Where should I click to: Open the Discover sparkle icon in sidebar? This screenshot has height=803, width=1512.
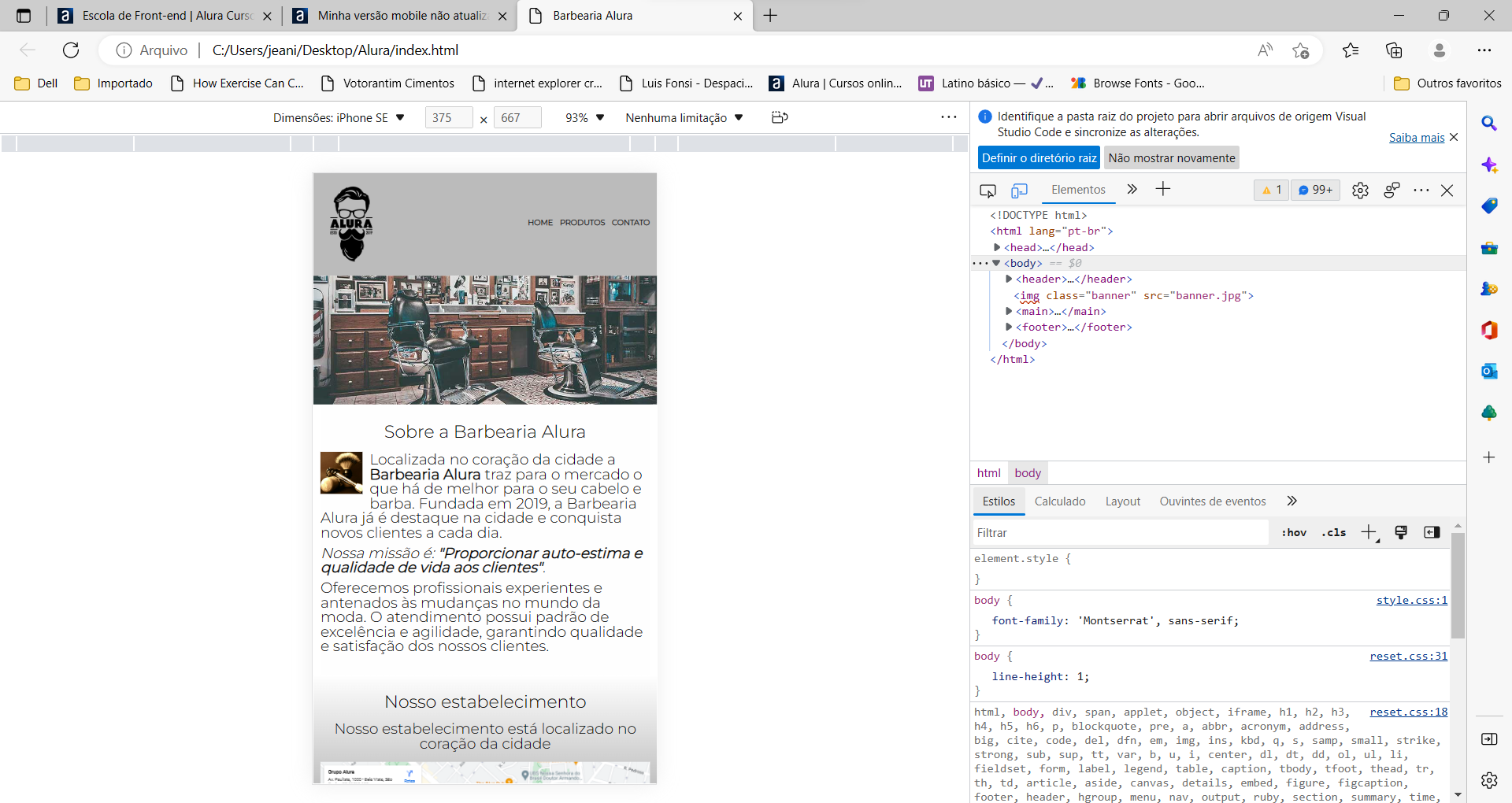click(1489, 165)
